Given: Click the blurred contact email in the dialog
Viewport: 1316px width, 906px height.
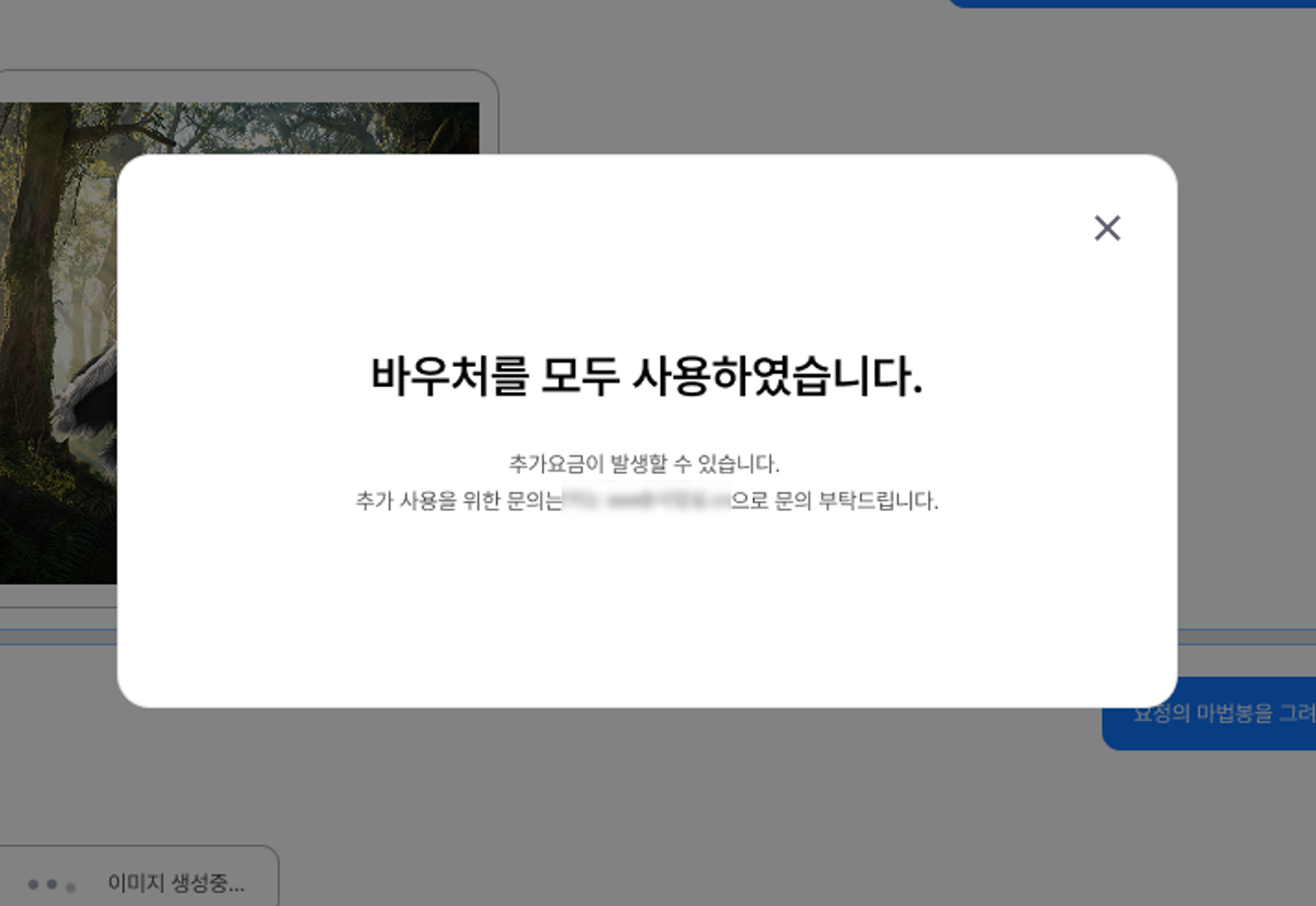Looking at the screenshot, I should pos(646,500).
